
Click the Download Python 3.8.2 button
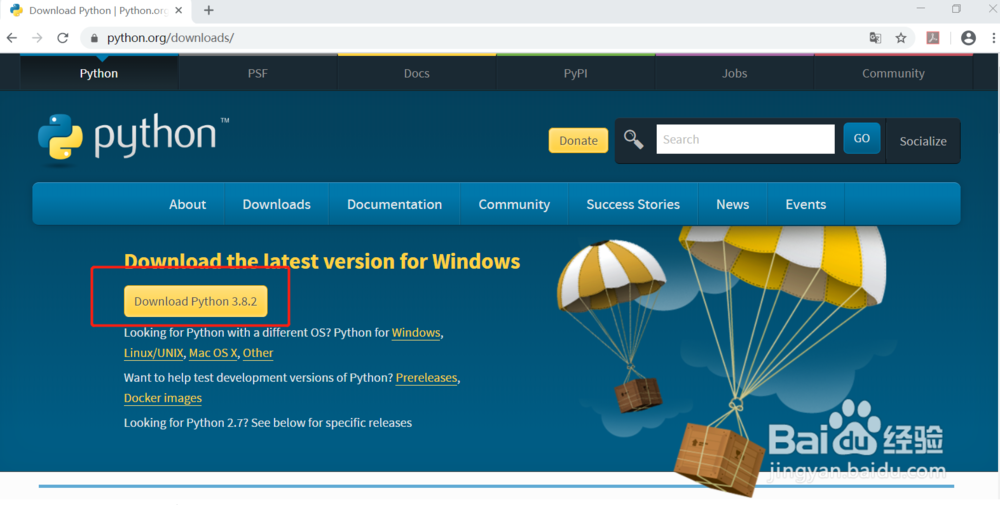tap(196, 302)
